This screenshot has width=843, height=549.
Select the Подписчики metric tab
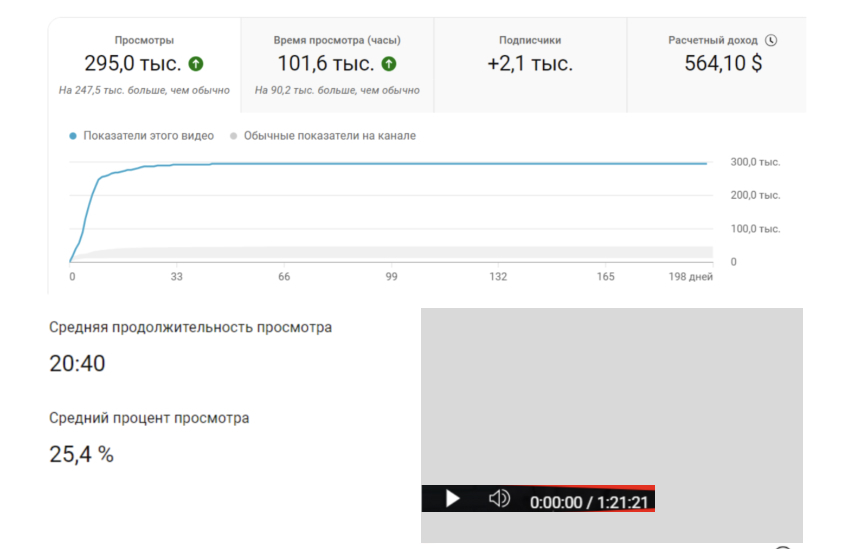[x=530, y=65]
